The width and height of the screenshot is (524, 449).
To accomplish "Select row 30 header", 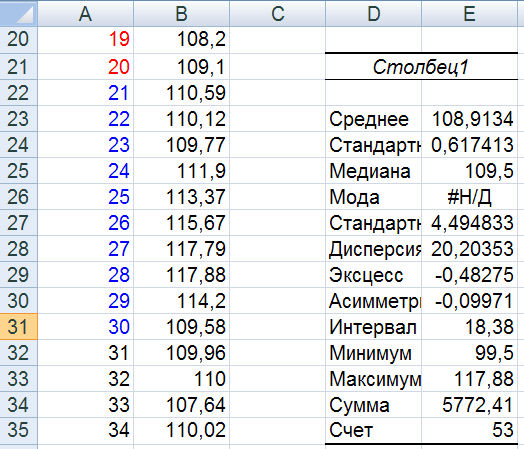I will tap(18, 301).
